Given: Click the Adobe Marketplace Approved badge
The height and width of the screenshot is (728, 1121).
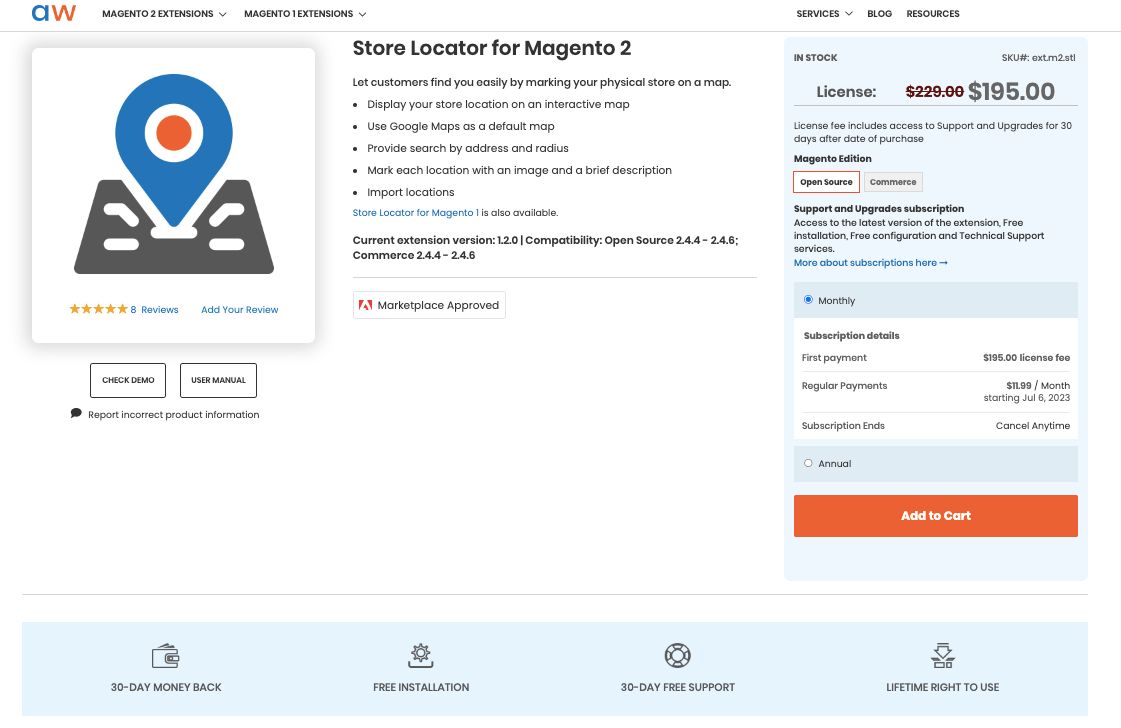Looking at the screenshot, I should pos(429,305).
